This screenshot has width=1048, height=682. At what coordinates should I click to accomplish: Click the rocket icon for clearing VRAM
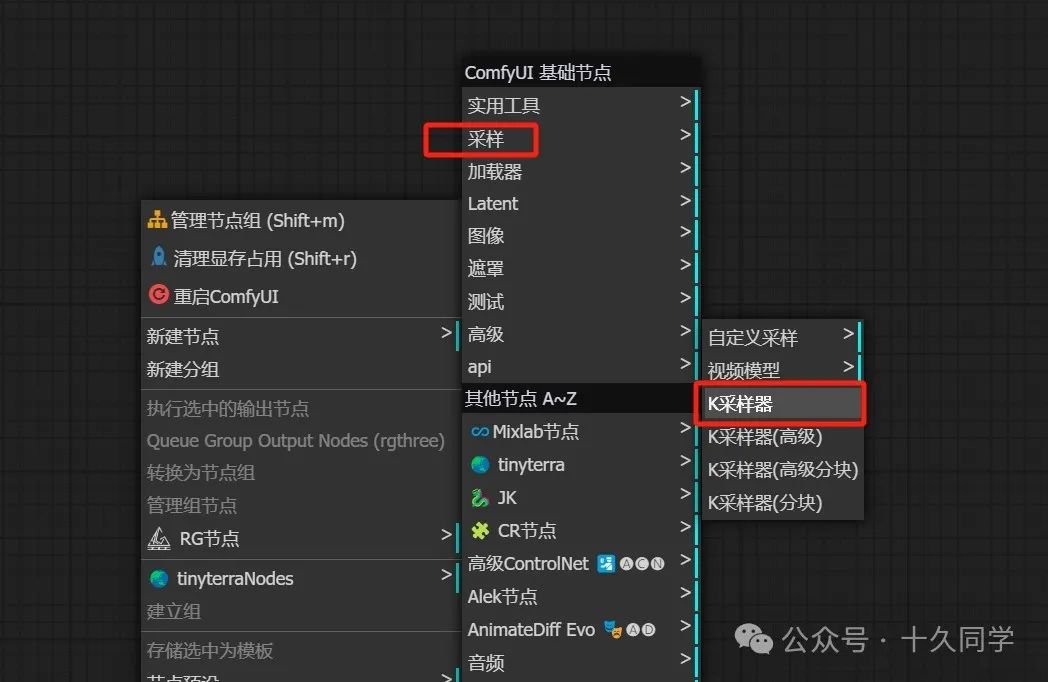pyautogui.click(x=159, y=257)
